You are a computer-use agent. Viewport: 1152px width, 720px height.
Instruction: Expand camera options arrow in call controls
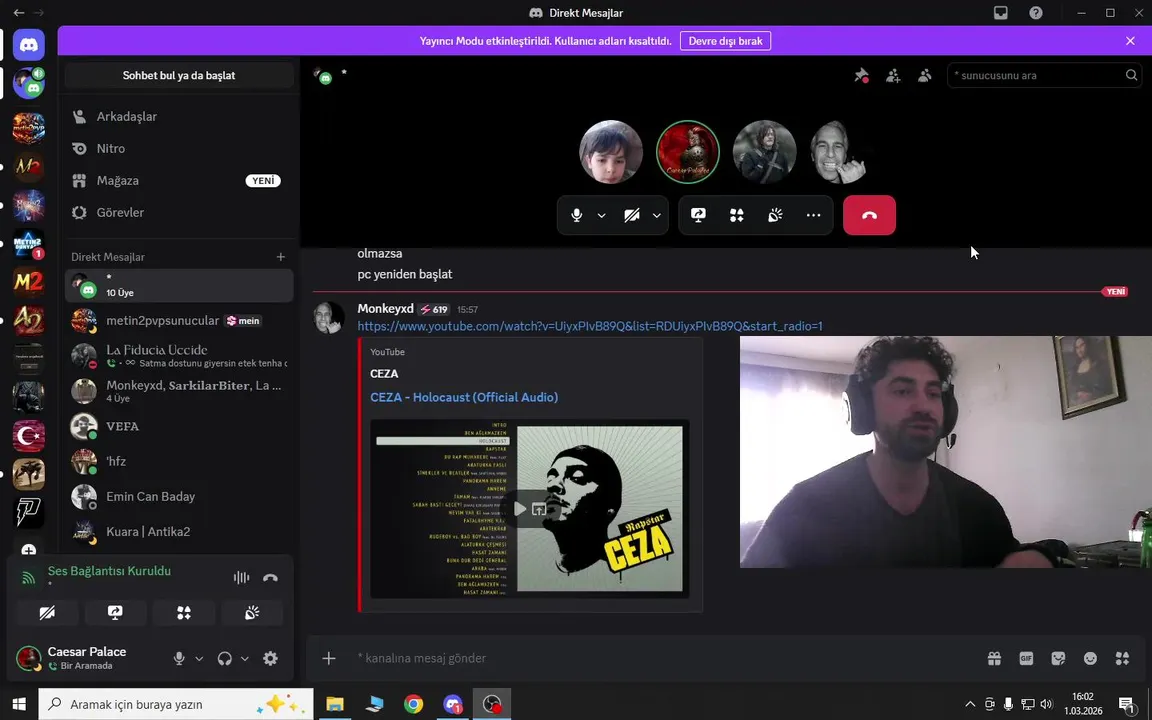pyautogui.click(x=657, y=215)
